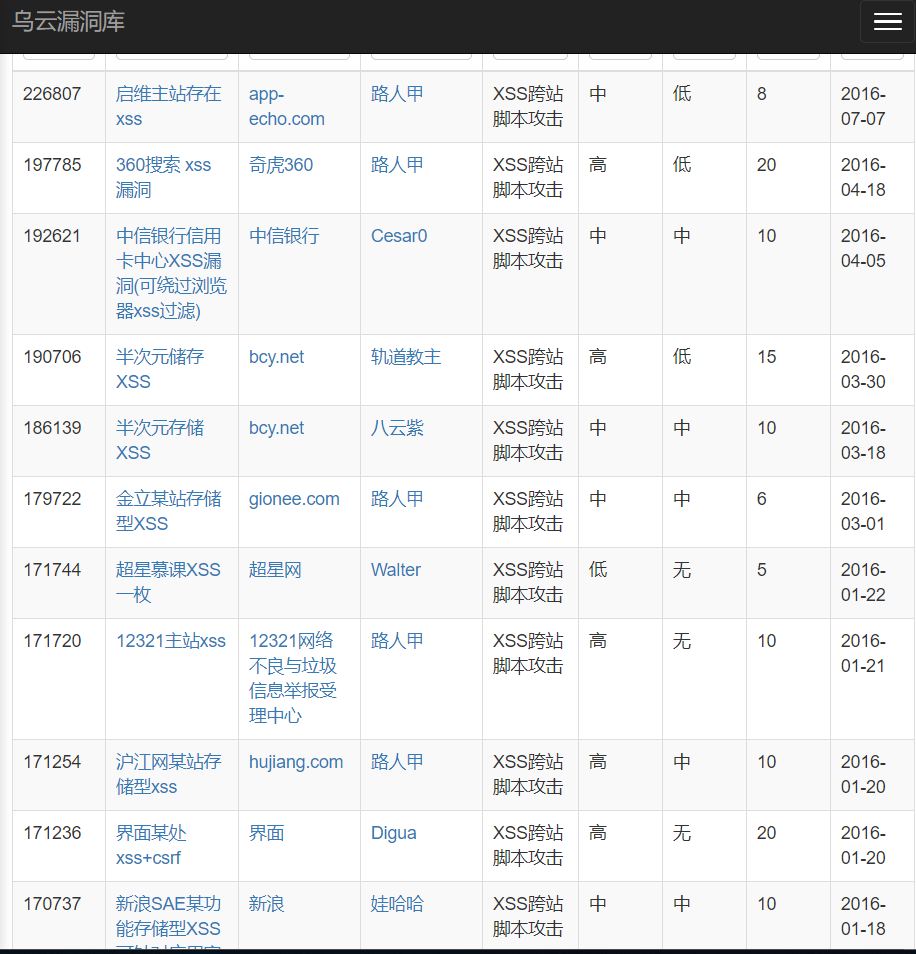The height and width of the screenshot is (954, 916).
Task: Open author 路人甲 in row 179722
Action: point(397,499)
